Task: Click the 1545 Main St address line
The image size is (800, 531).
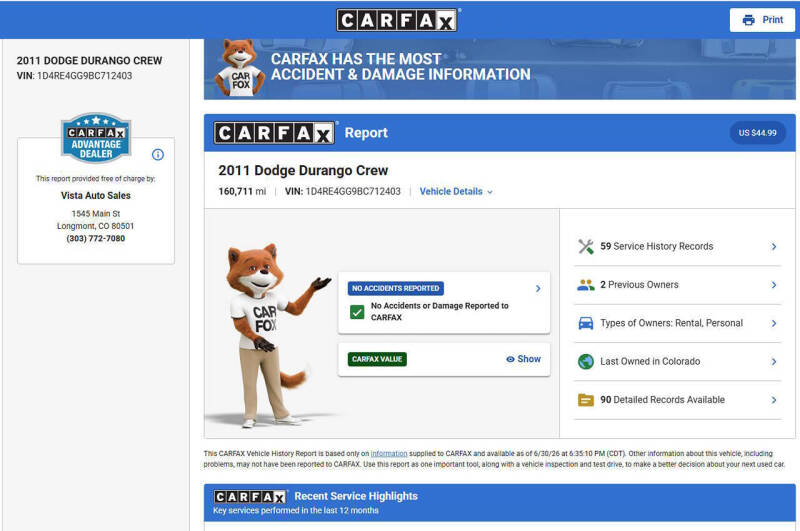Action: pos(96,214)
